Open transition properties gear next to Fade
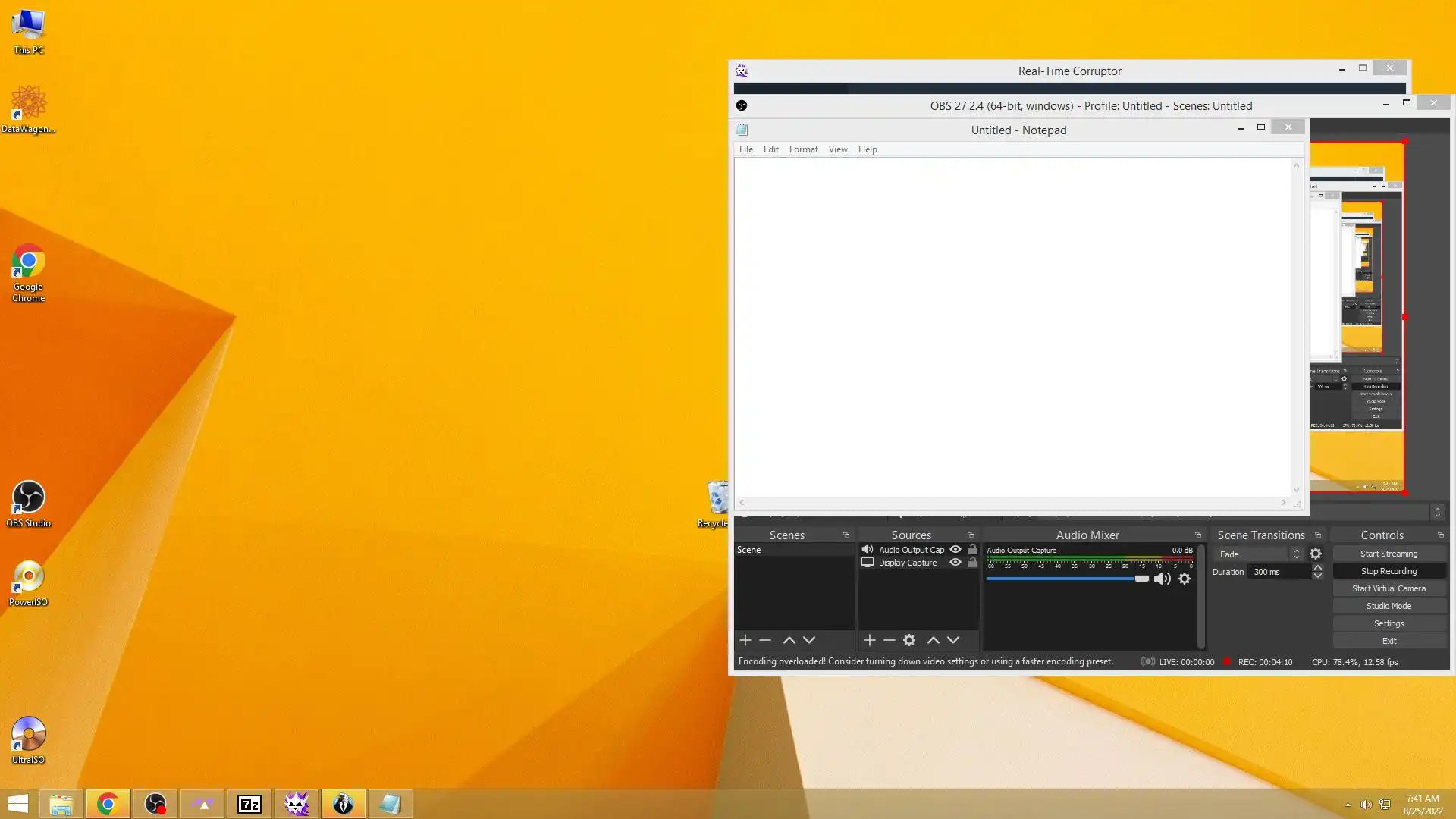Image resolution: width=1456 pixels, height=819 pixels. (1316, 554)
